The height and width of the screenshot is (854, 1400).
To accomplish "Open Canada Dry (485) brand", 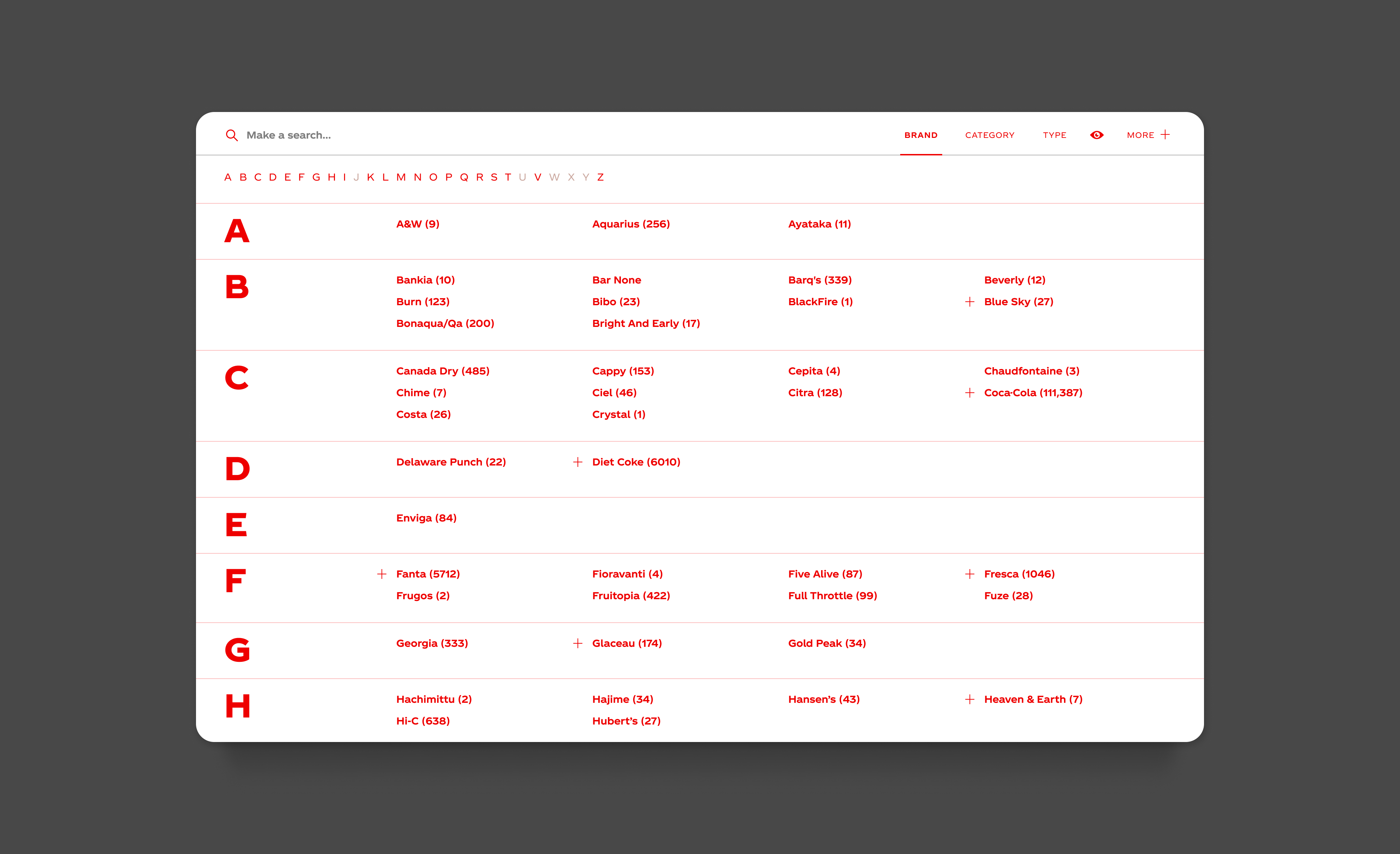I will (x=443, y=371).
